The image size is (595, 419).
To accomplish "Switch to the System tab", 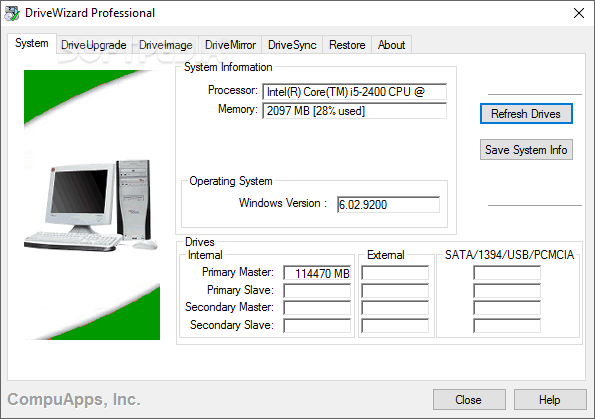I will [32, 43].
